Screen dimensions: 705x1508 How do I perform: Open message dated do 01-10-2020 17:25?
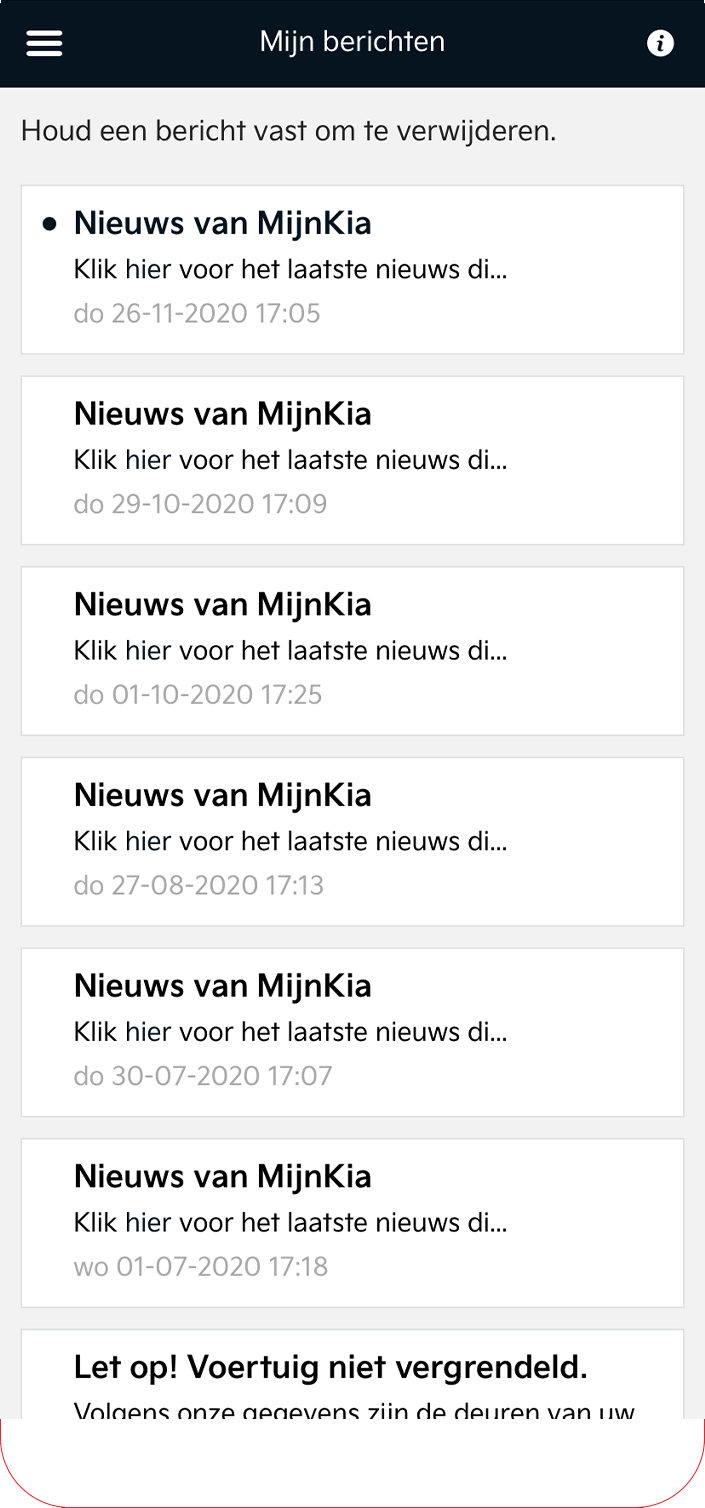tap(352, 651)
